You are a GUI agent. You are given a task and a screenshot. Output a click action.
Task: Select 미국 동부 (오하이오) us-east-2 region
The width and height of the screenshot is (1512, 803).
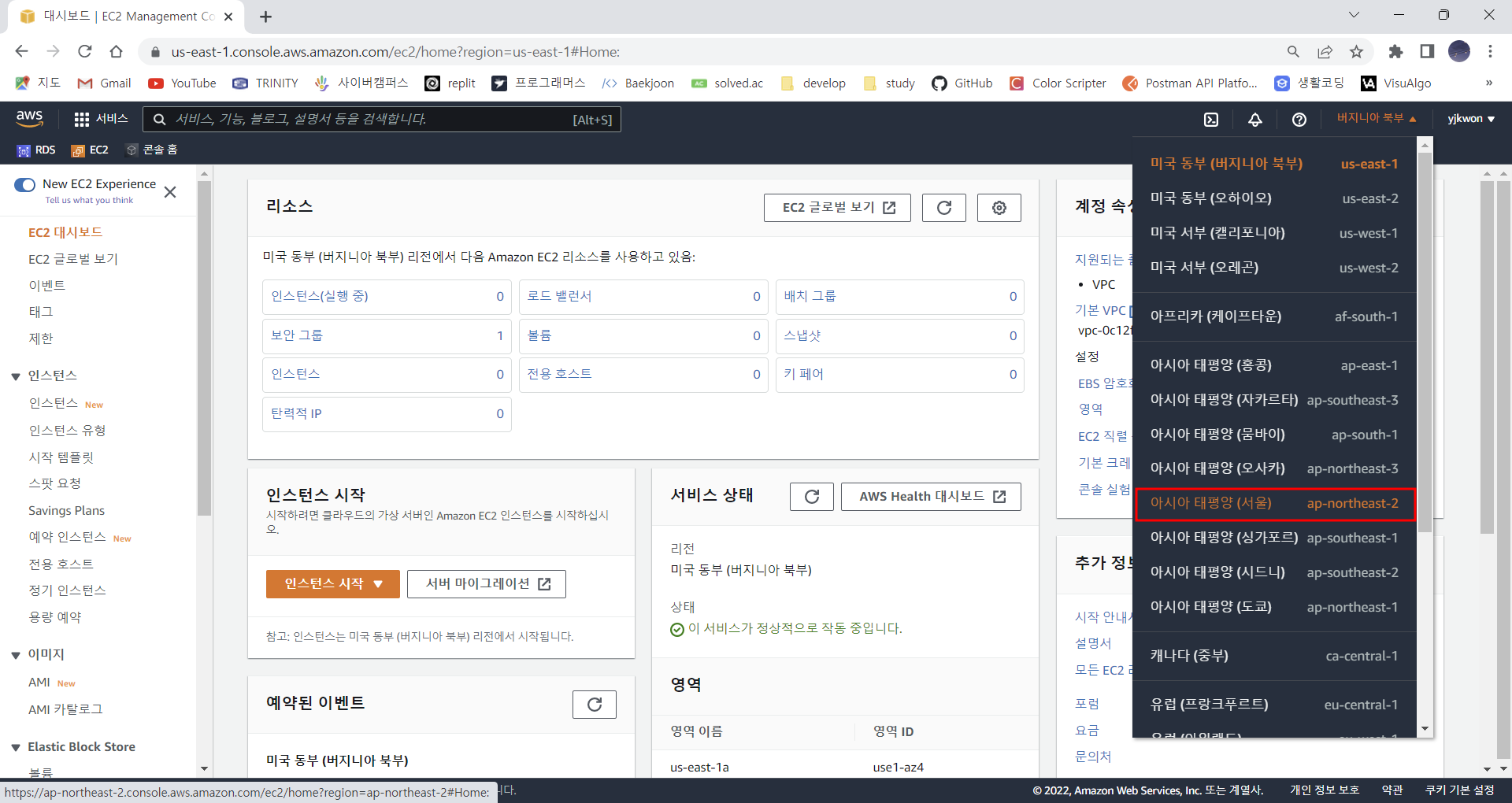[1275, 198]
